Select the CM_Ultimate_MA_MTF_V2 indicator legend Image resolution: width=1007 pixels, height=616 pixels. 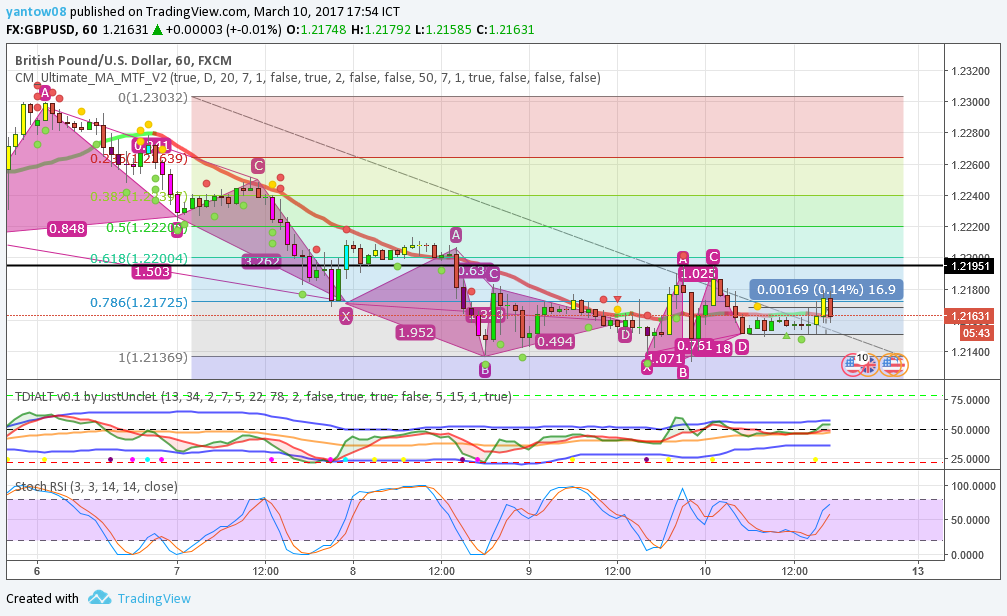click(308, 78)
